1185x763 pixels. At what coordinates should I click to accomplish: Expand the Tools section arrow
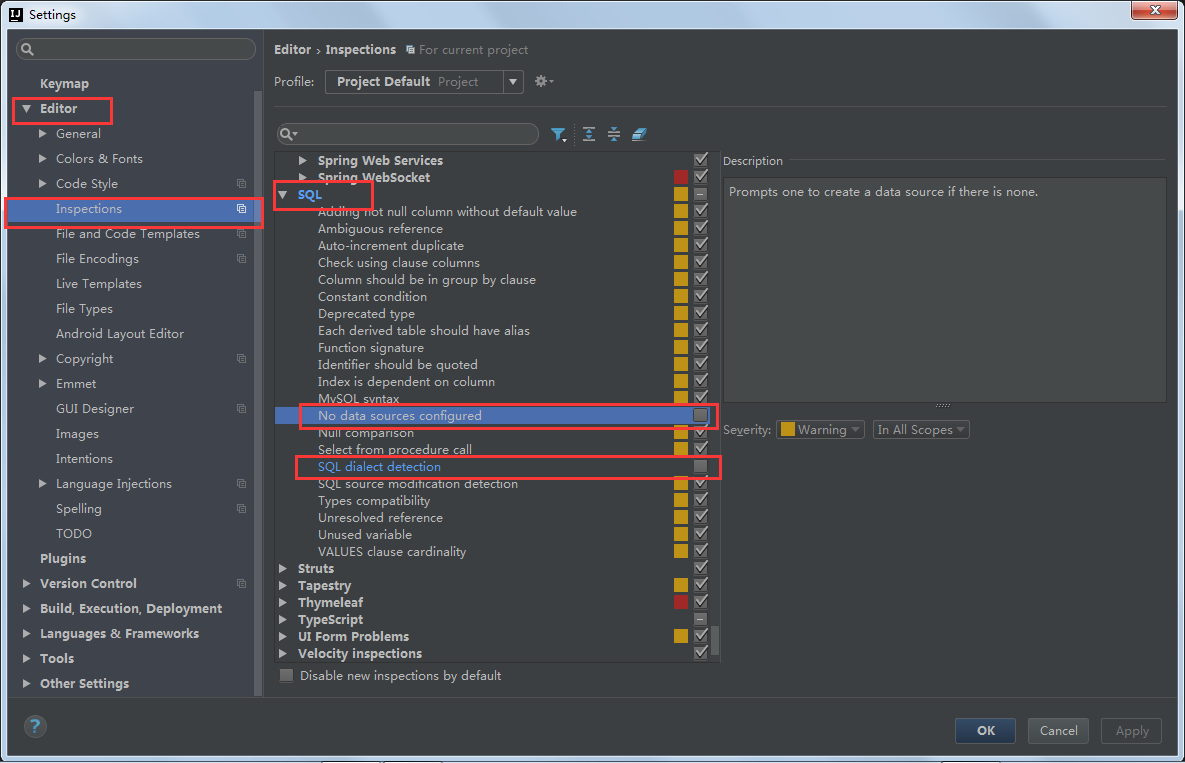pos(26,658)
